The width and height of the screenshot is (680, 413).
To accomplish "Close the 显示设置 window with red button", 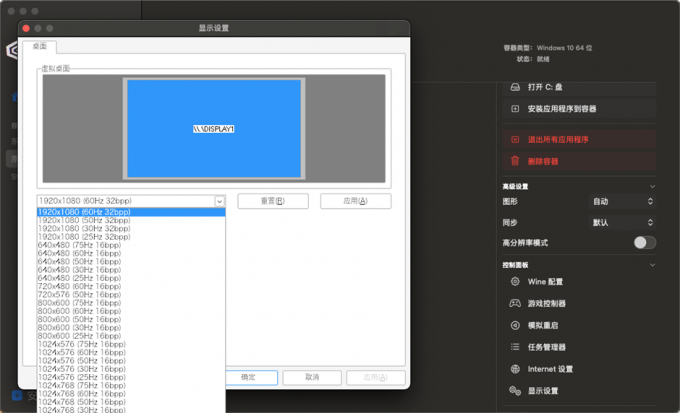I will pyautogui.click(x=26, y=28).
